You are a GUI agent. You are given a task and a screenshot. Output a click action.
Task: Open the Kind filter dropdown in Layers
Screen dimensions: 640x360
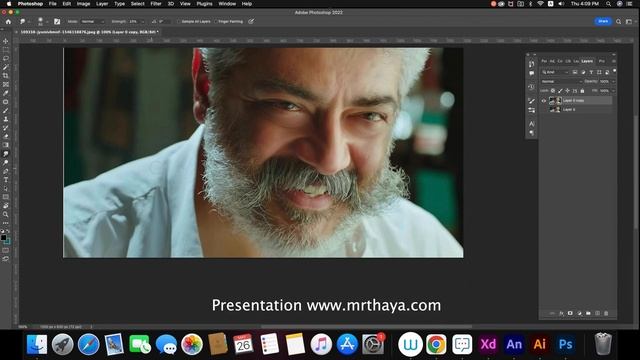555,72
